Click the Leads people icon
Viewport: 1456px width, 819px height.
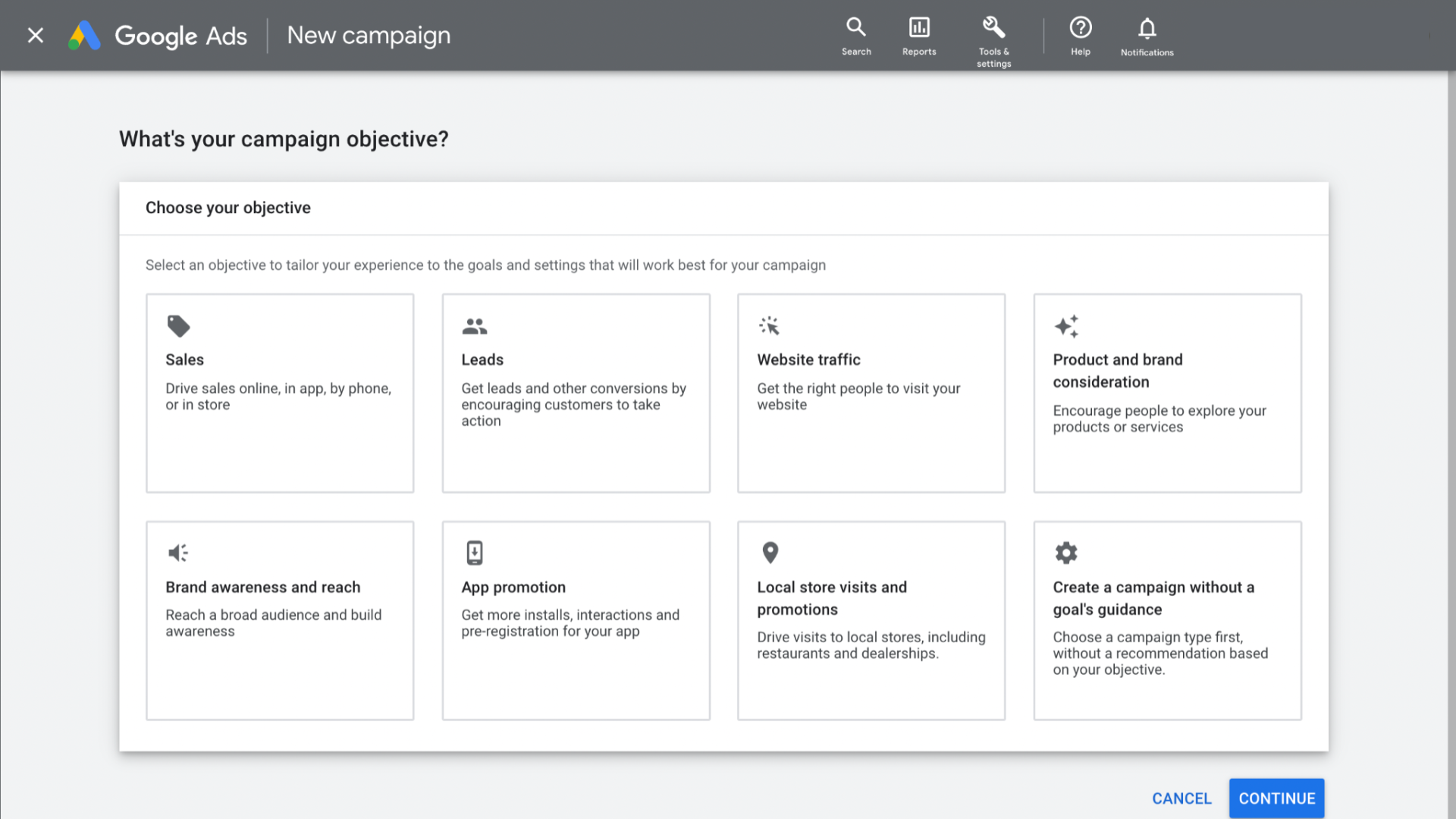[x=475, y=326]
